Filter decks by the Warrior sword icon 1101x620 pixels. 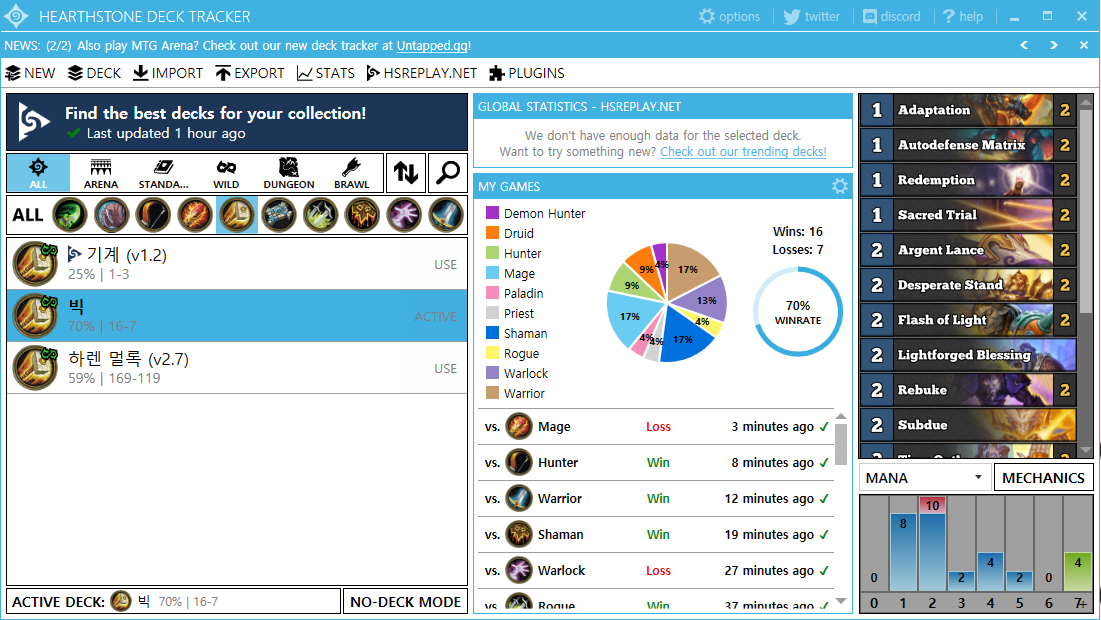coord(446,215)
